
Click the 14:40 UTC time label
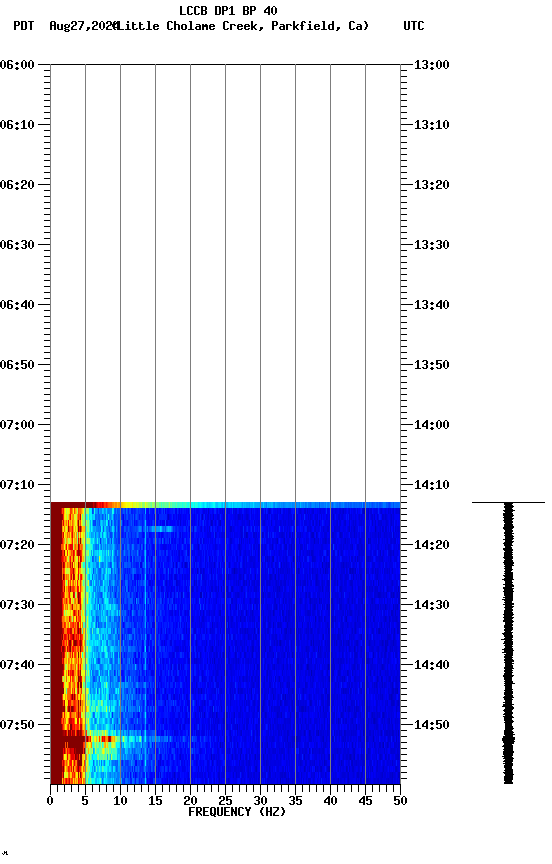[x=432, y=666]
